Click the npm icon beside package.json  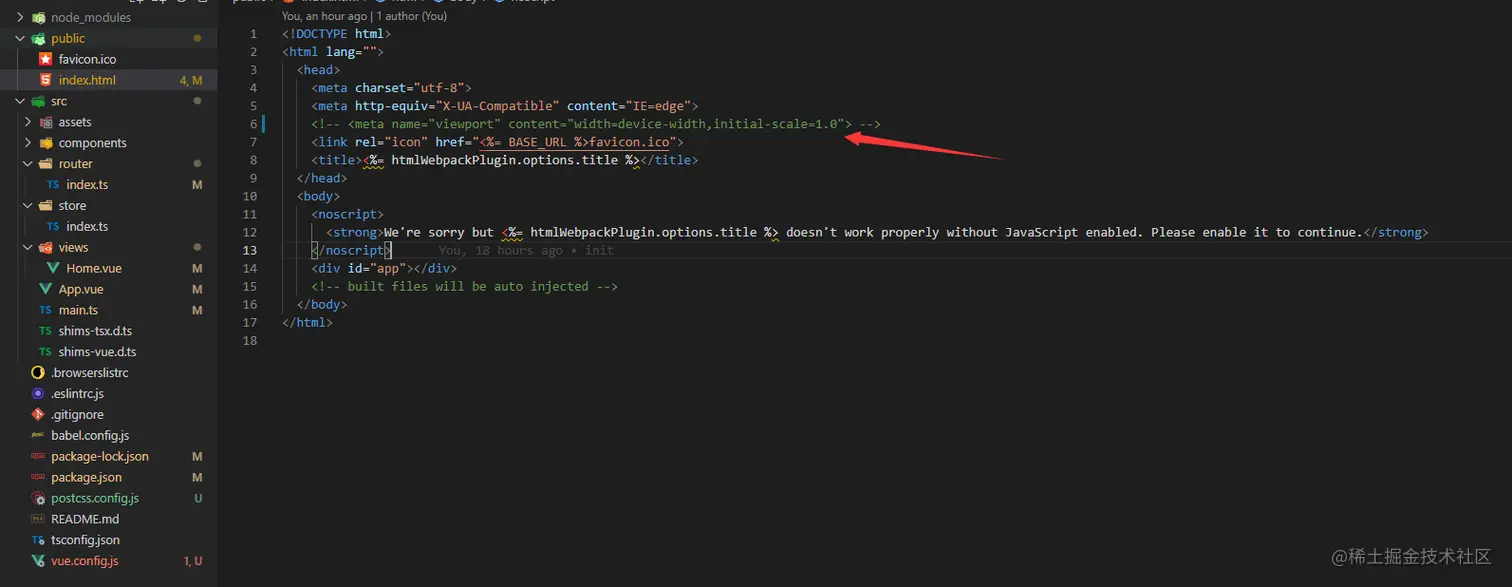38,478
